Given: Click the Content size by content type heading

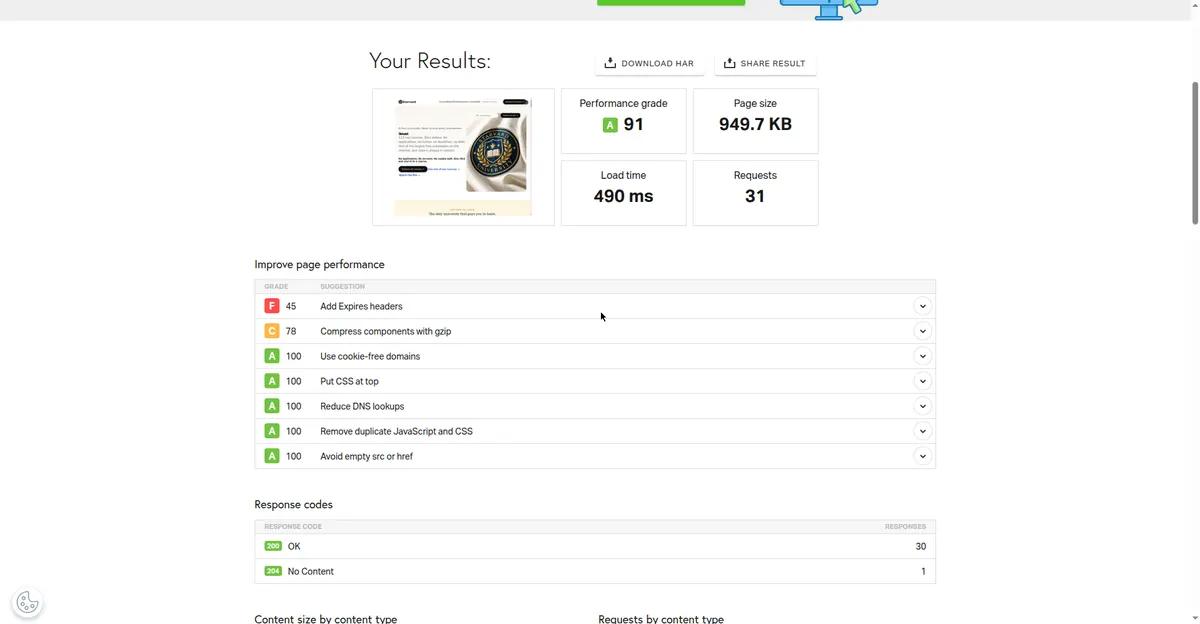Looking at the screenshot, I should pyautogui.click(x=325, y=619).
